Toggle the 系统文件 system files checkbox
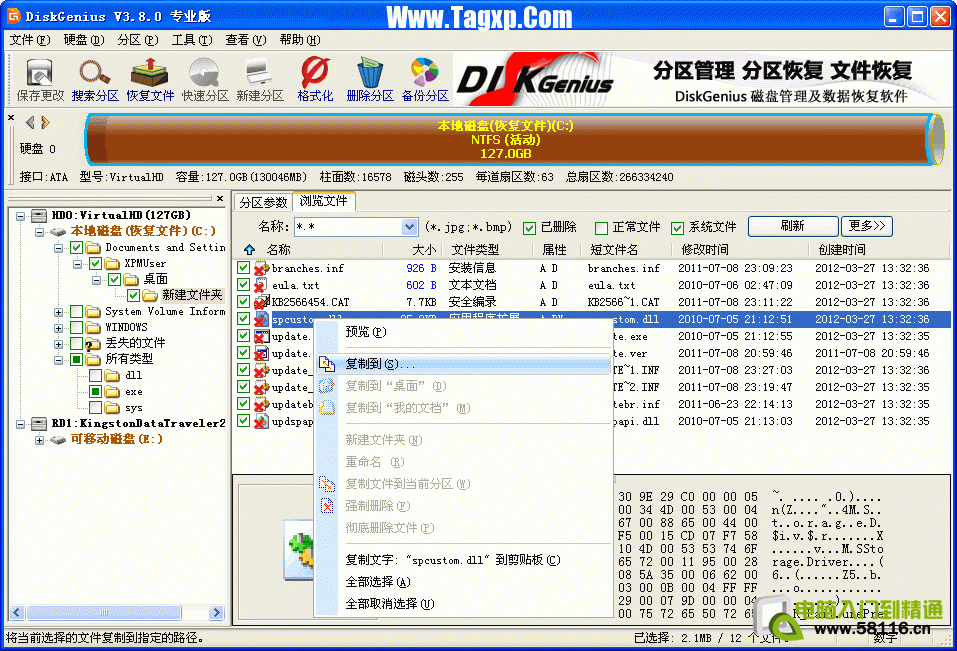The height and width of the screenshot is (651, 957). tap(677, 228)
